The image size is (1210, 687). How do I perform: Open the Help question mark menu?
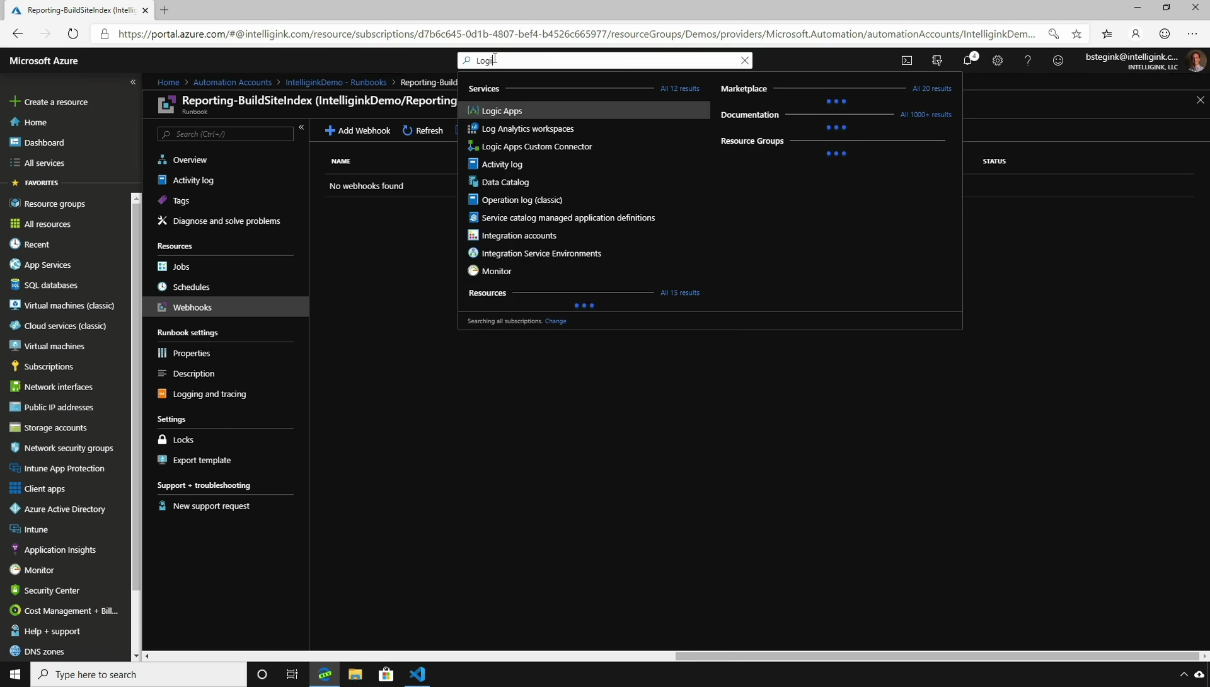[1028, 60]
